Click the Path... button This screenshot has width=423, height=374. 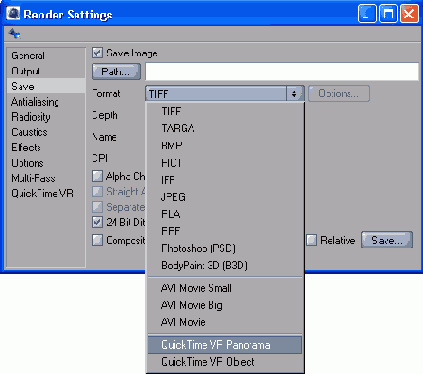pos(116,71)
